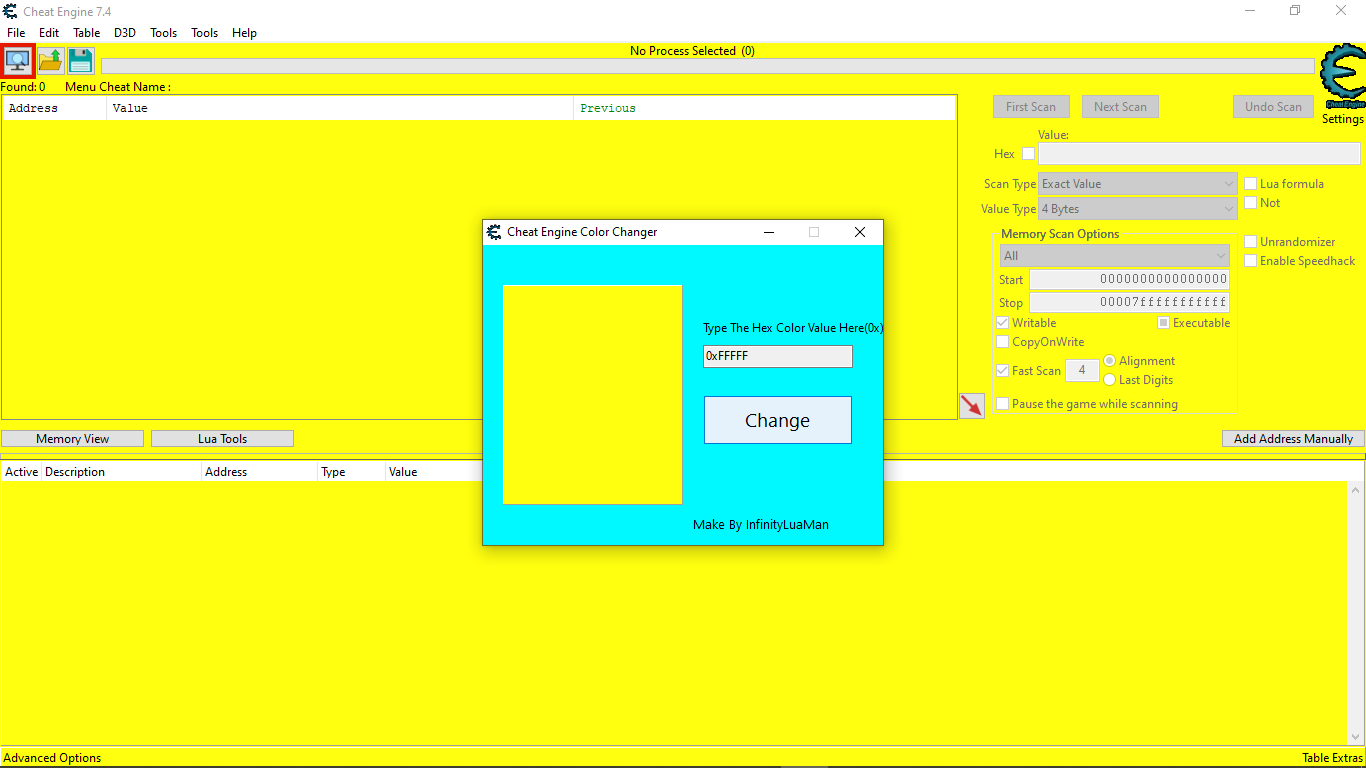
Task: Click the scan Value input field
Action: coord(1199,154)
